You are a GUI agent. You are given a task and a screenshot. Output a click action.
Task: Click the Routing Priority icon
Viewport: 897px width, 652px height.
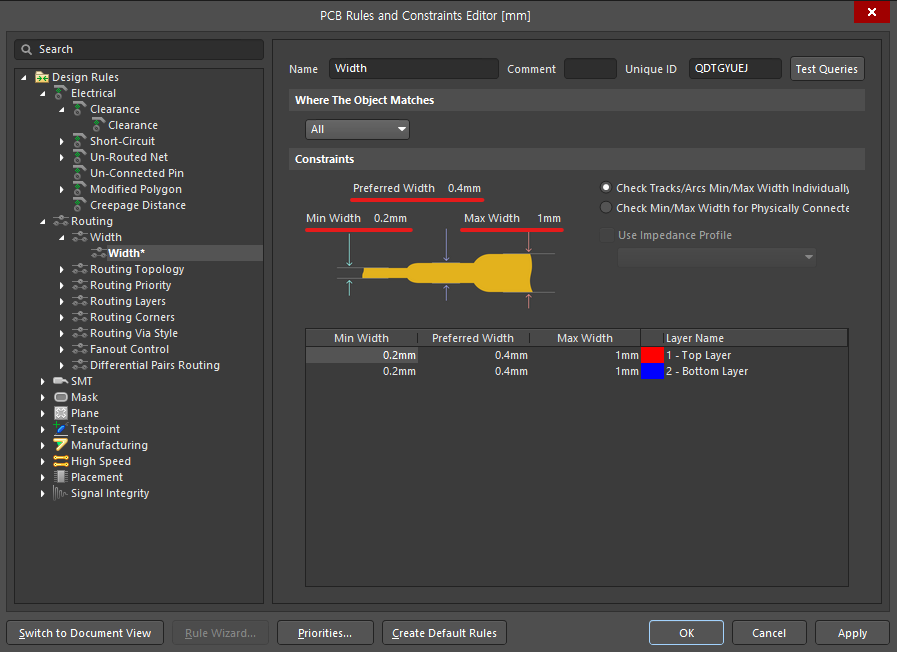[80, 285]
